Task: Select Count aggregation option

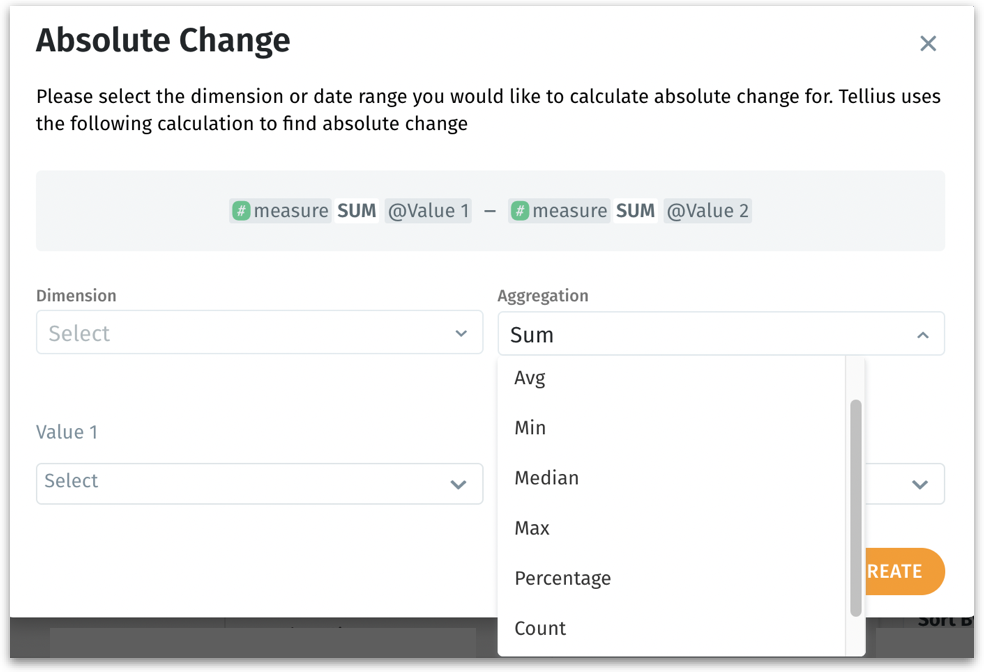Action: tap(540, 628)
